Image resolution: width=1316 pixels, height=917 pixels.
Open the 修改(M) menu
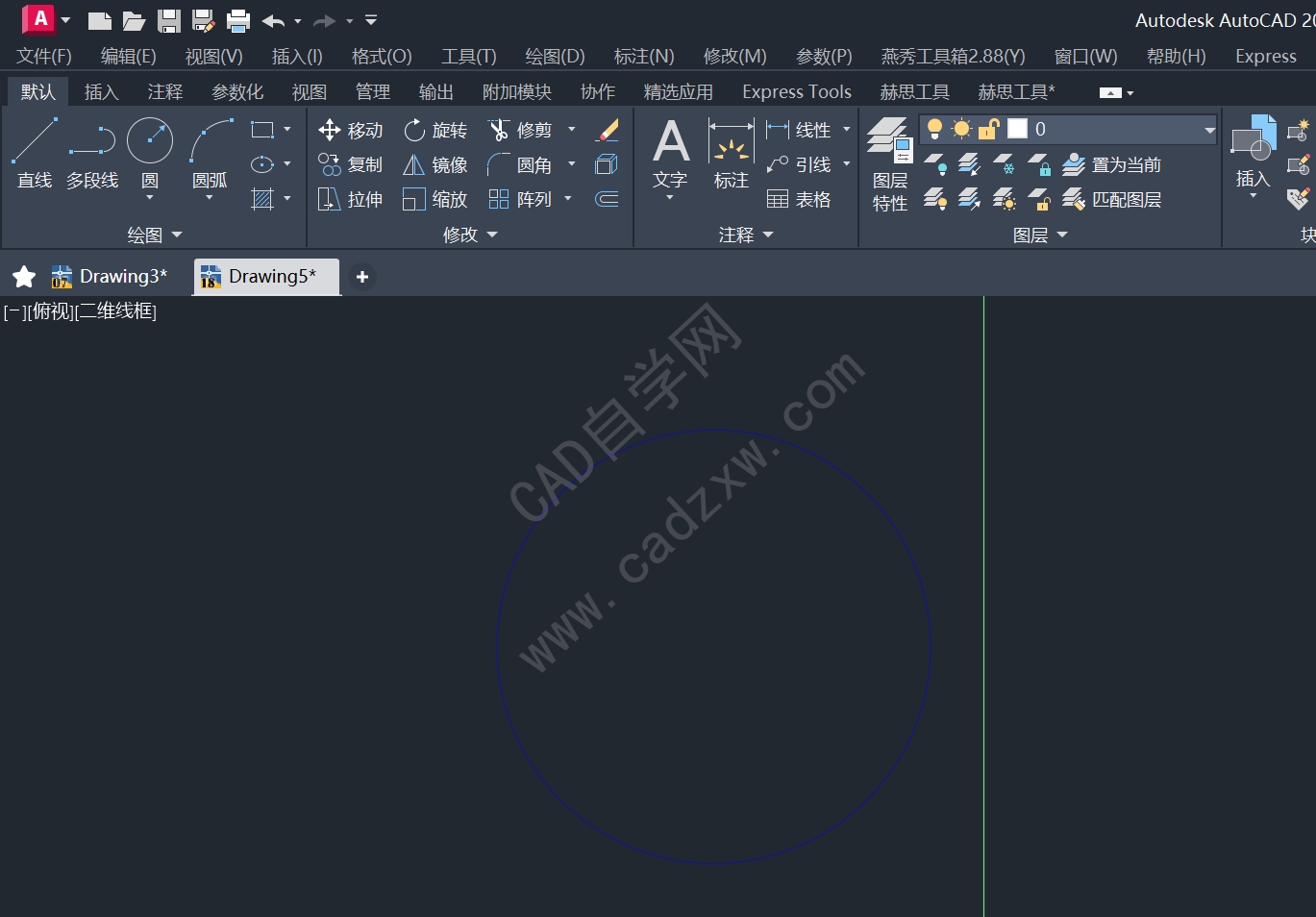[x=734, y=56]
